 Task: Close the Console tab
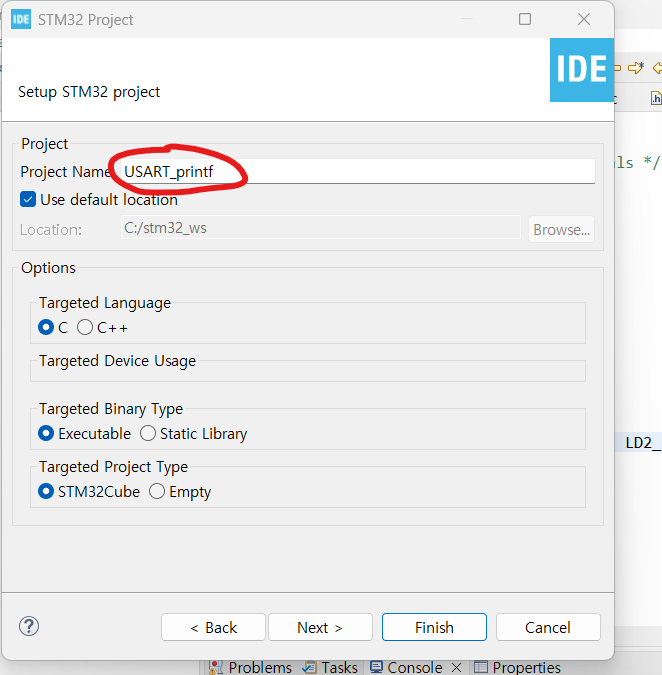click(457, 668)
